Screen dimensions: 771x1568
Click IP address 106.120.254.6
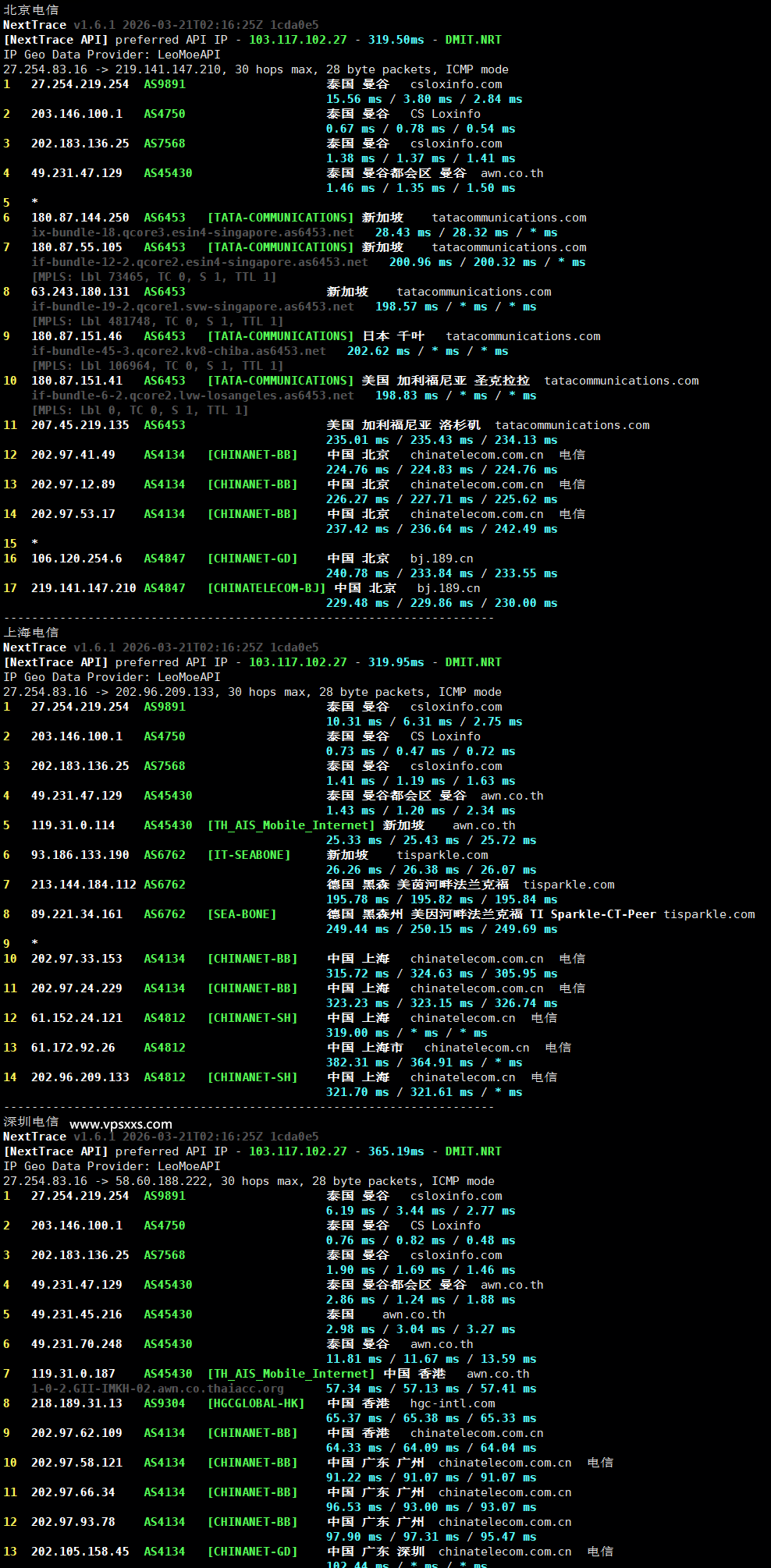pos(76,559)
